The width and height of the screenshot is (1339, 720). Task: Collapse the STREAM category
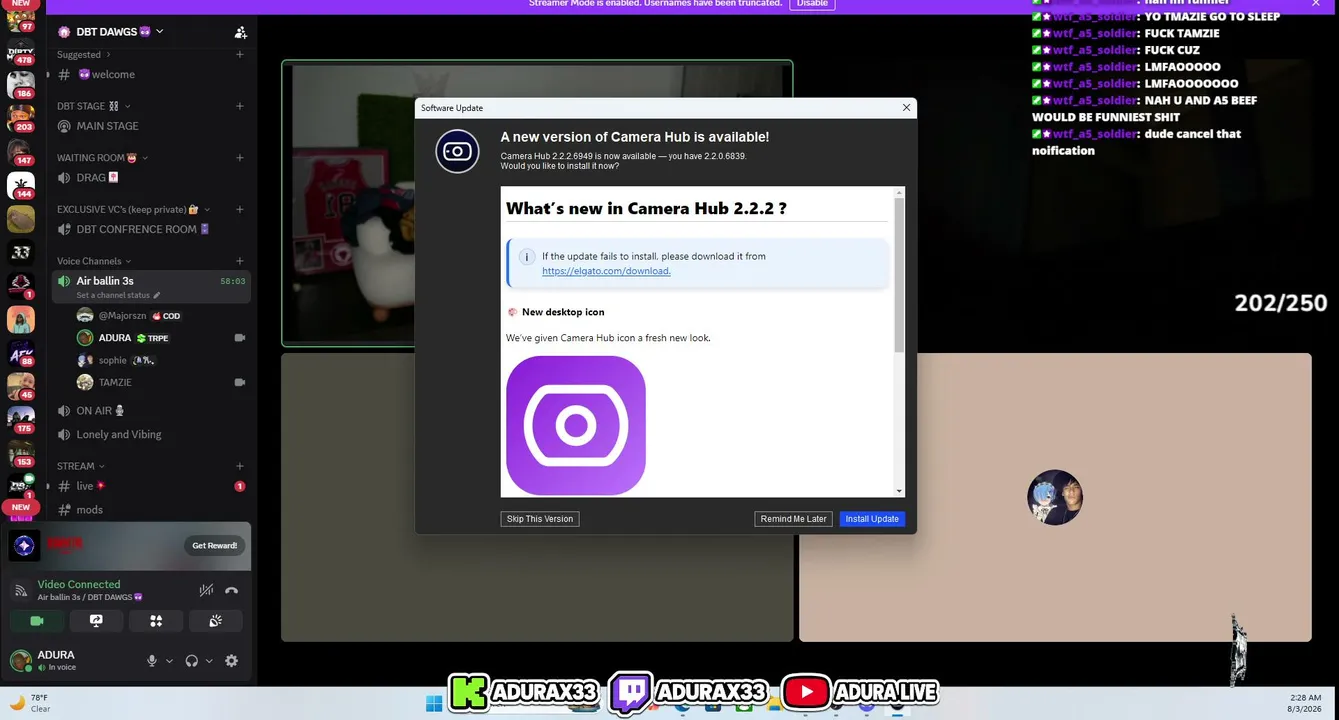click(x=80, y=466)
